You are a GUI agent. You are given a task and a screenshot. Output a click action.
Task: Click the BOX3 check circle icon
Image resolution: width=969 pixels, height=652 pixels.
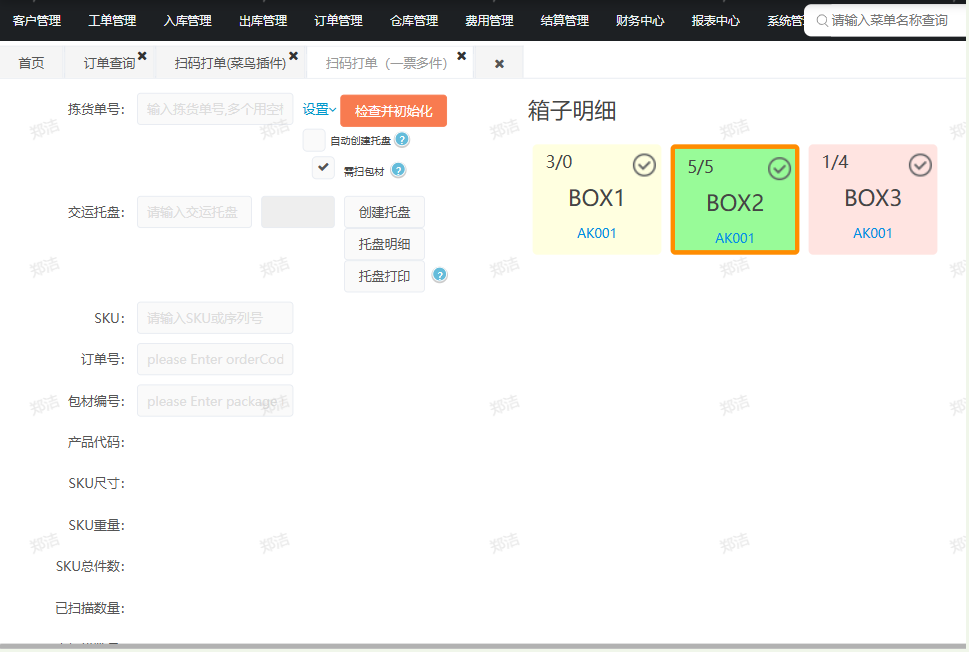pos(920,165)
